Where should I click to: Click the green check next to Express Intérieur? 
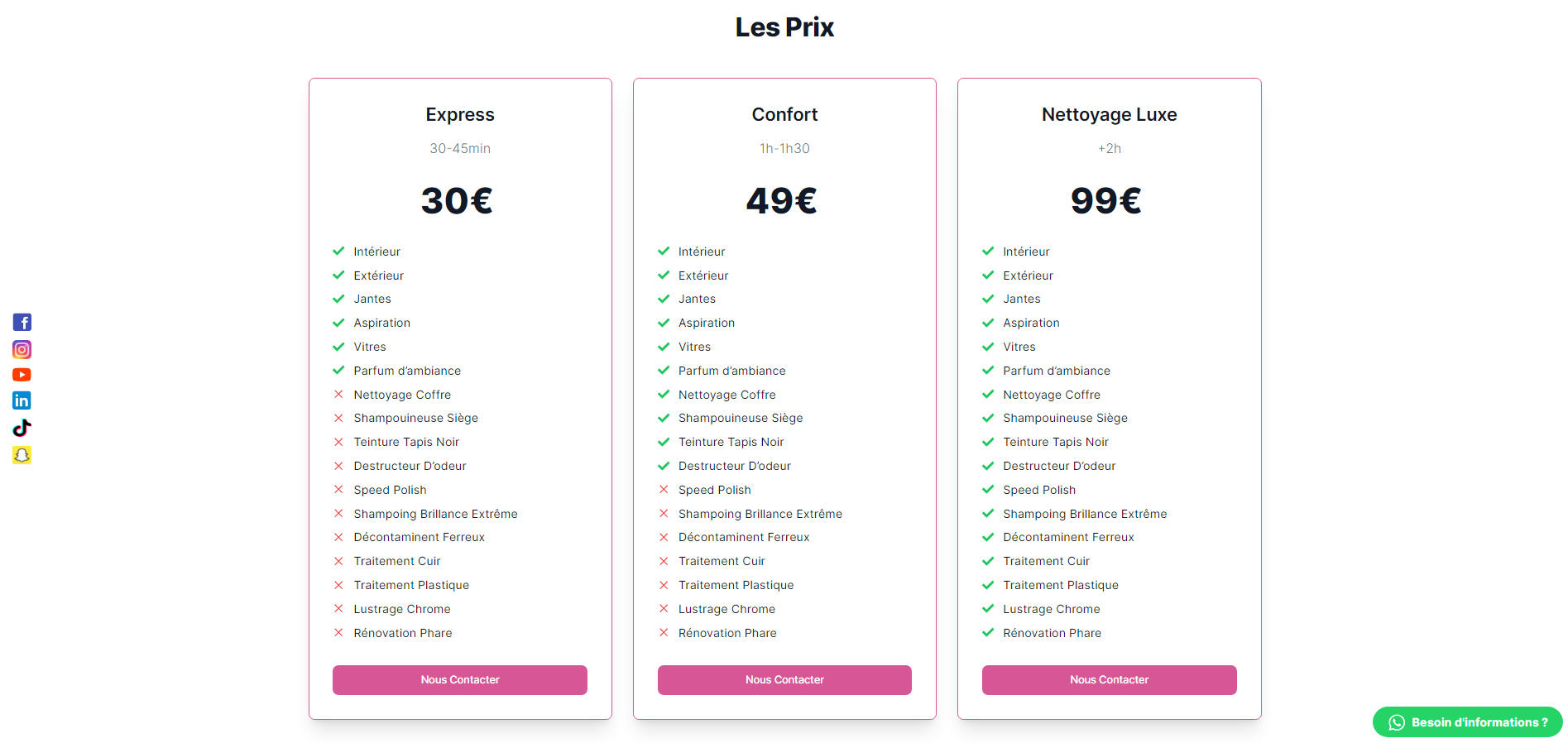(x=338, y=251)
